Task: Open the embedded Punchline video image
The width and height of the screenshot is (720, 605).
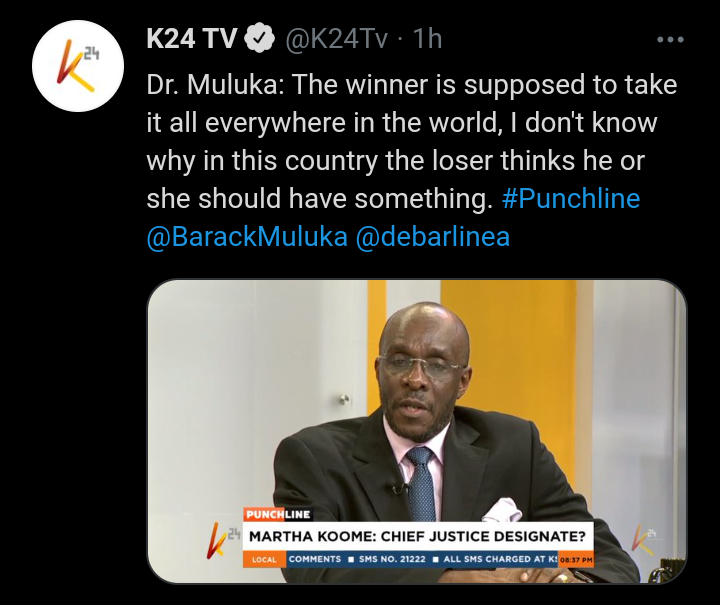Action: tap(416, 431)
